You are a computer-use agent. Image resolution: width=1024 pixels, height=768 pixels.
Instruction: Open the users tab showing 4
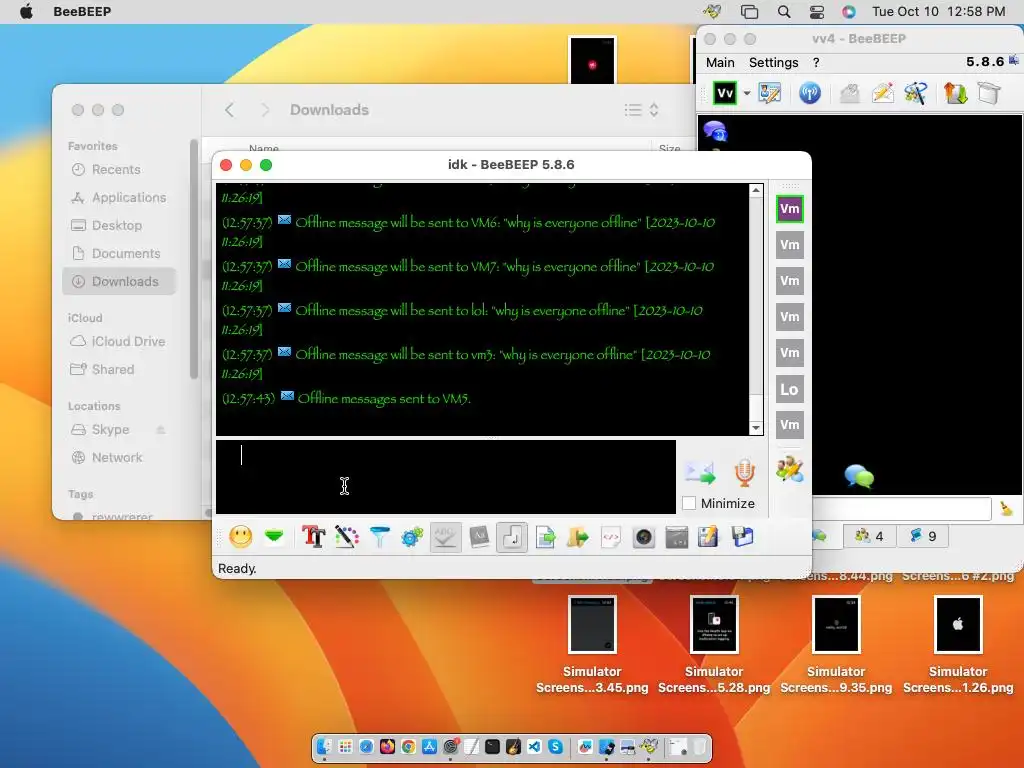[x=869, y=536]
